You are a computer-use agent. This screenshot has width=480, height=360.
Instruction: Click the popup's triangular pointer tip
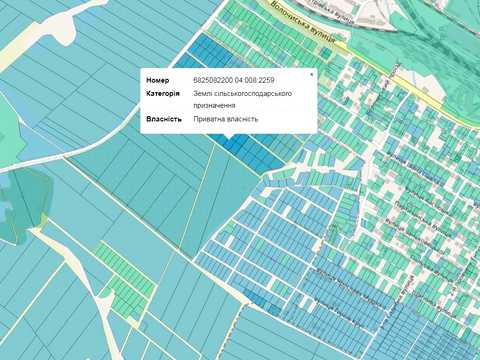click(229, 137)
